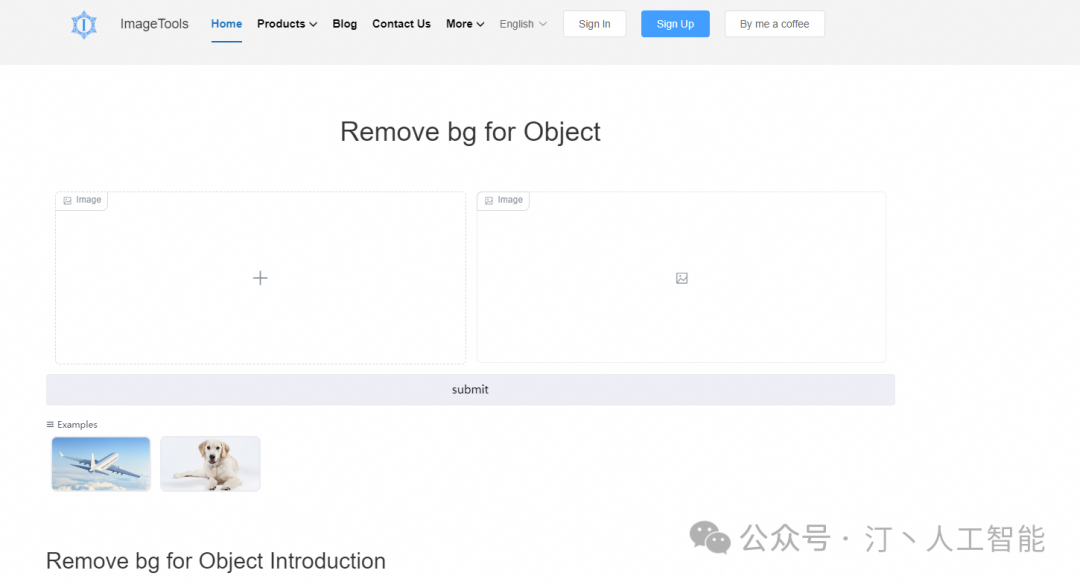The image size is (1080, 582).
Task: Click the By me a coffee button
Action: click(x=774, y=24)
